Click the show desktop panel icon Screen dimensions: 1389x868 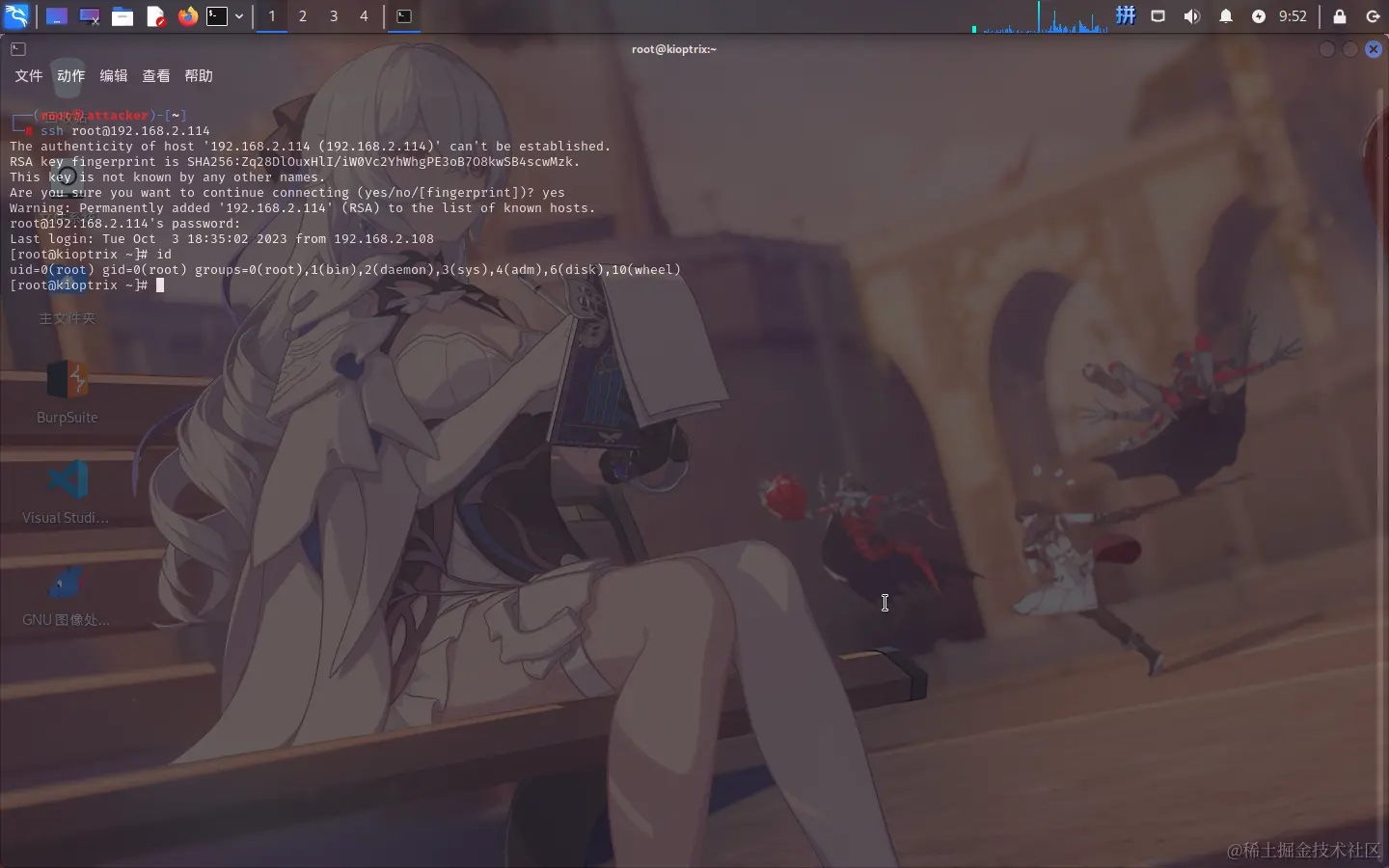point(57,16)
